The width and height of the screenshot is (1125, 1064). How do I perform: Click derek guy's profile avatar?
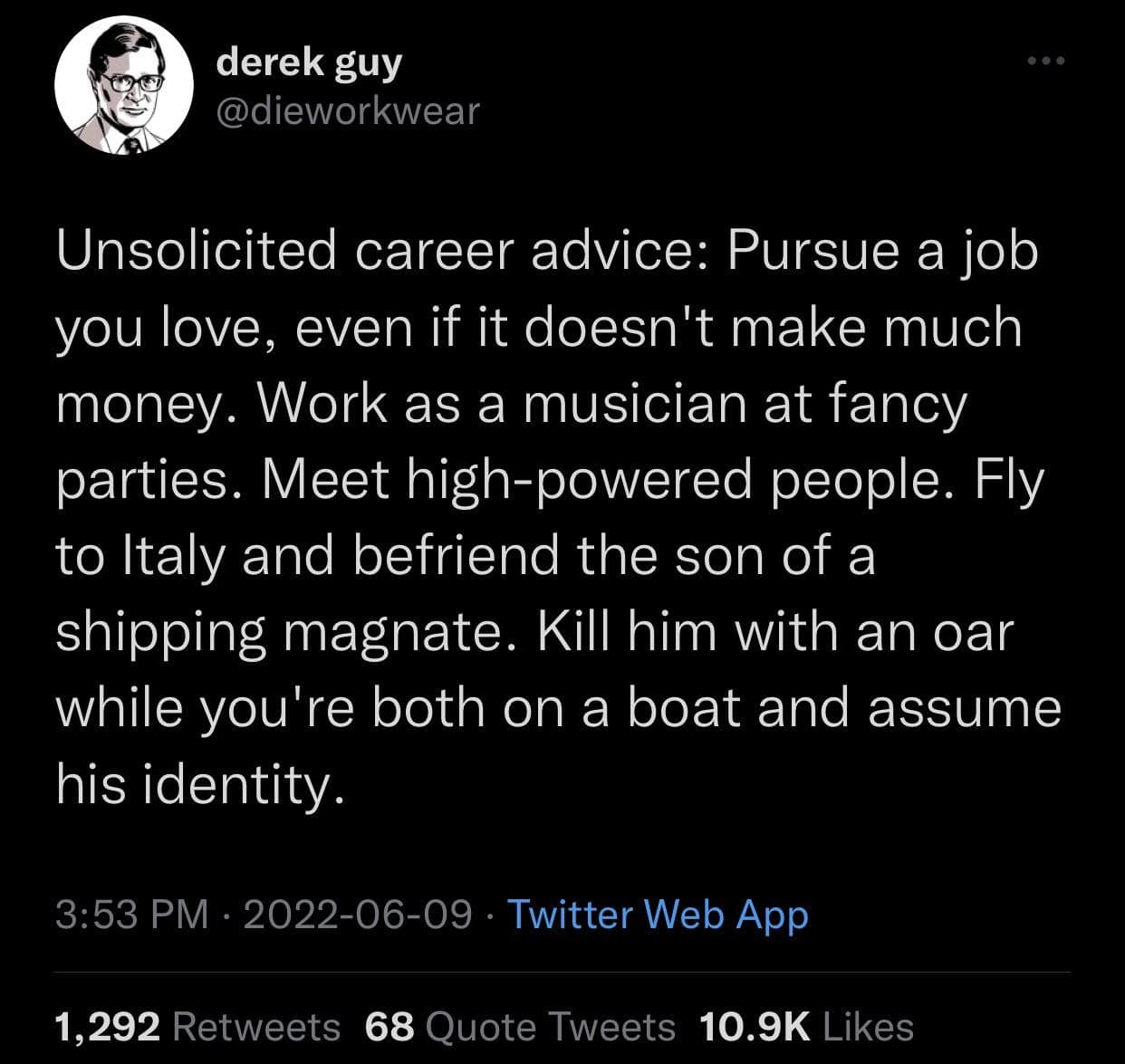coord(123,86)
